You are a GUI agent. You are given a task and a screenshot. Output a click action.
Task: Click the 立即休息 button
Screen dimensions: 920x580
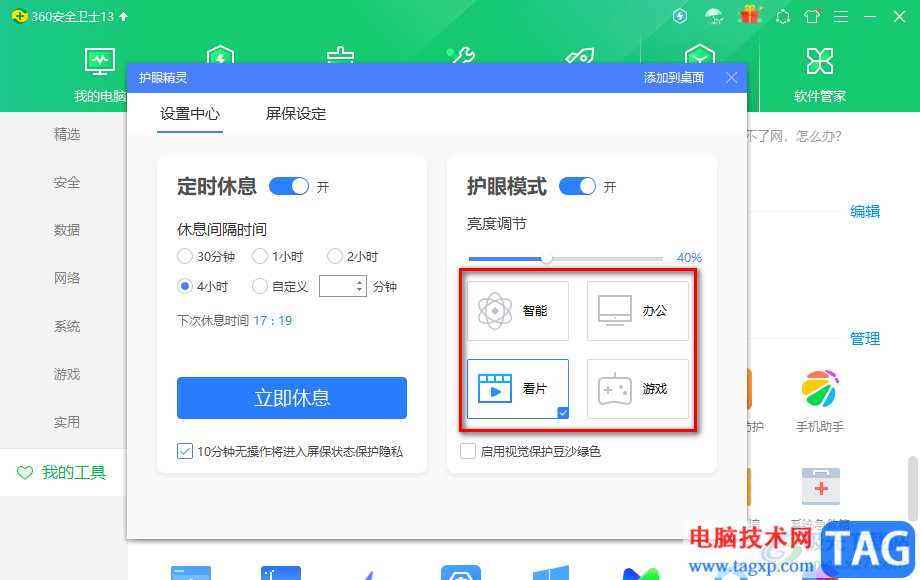point(292,398)
